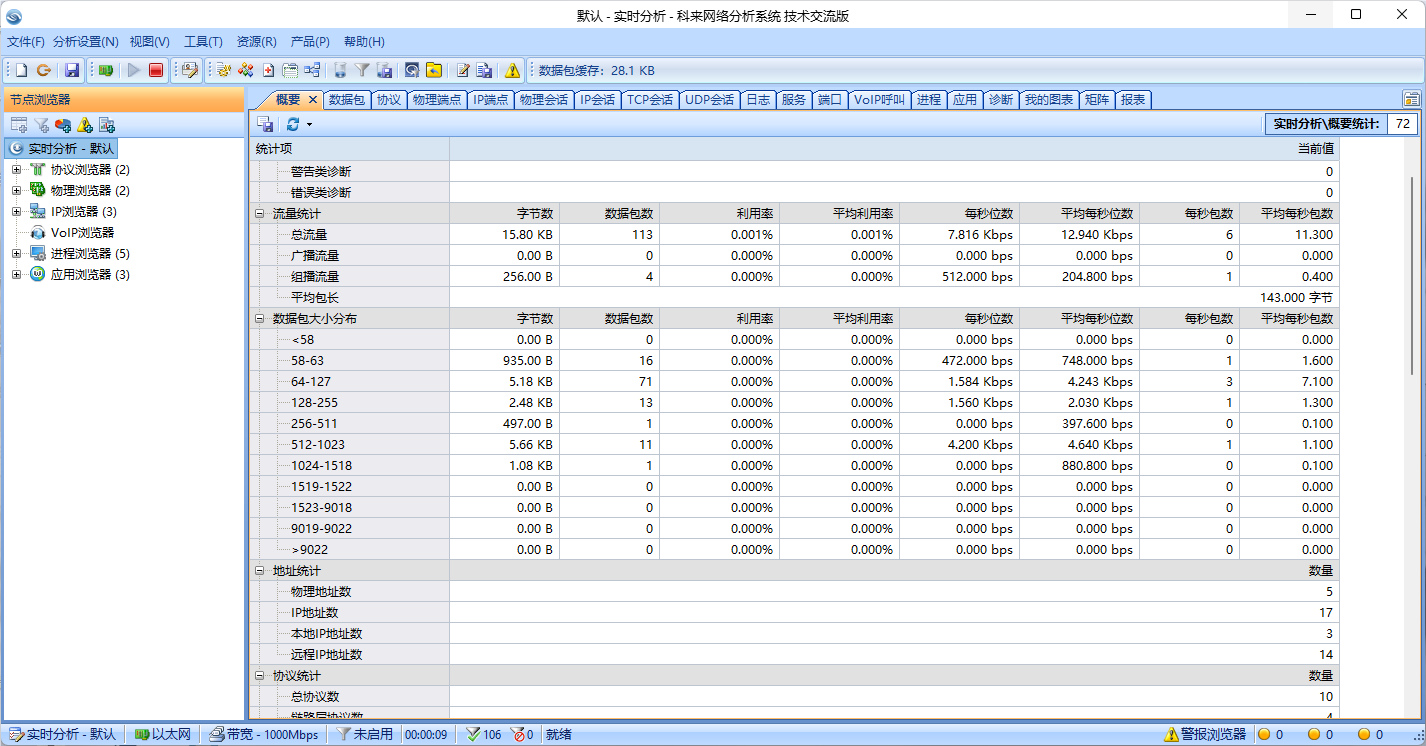Open the 帮助(H) menu
This screenshot has height=746, width=1426.
tap(364, 42)
